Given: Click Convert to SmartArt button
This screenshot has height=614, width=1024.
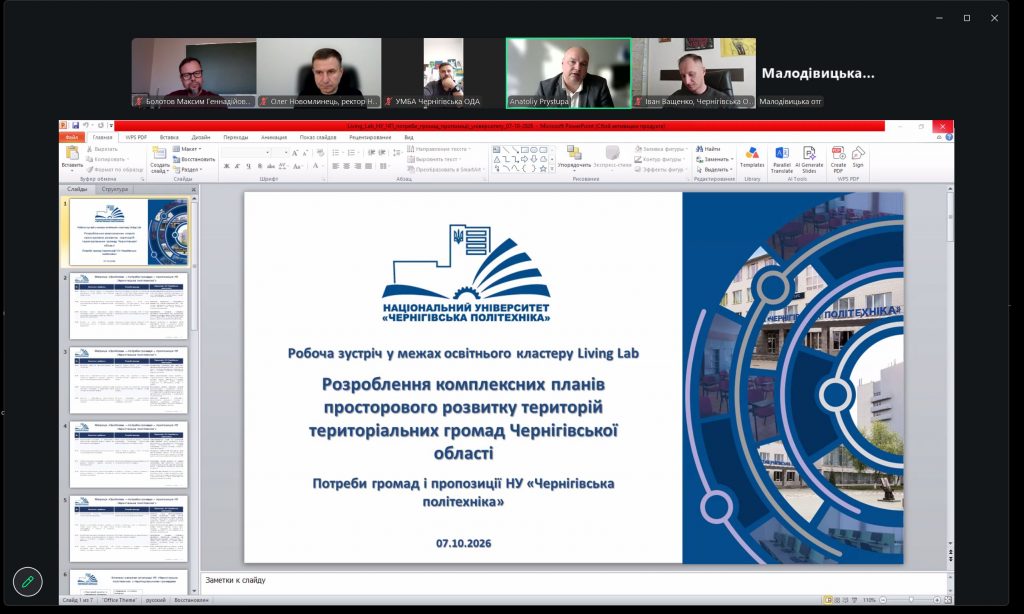Looking at the screenshot, I should click(445, 169).
